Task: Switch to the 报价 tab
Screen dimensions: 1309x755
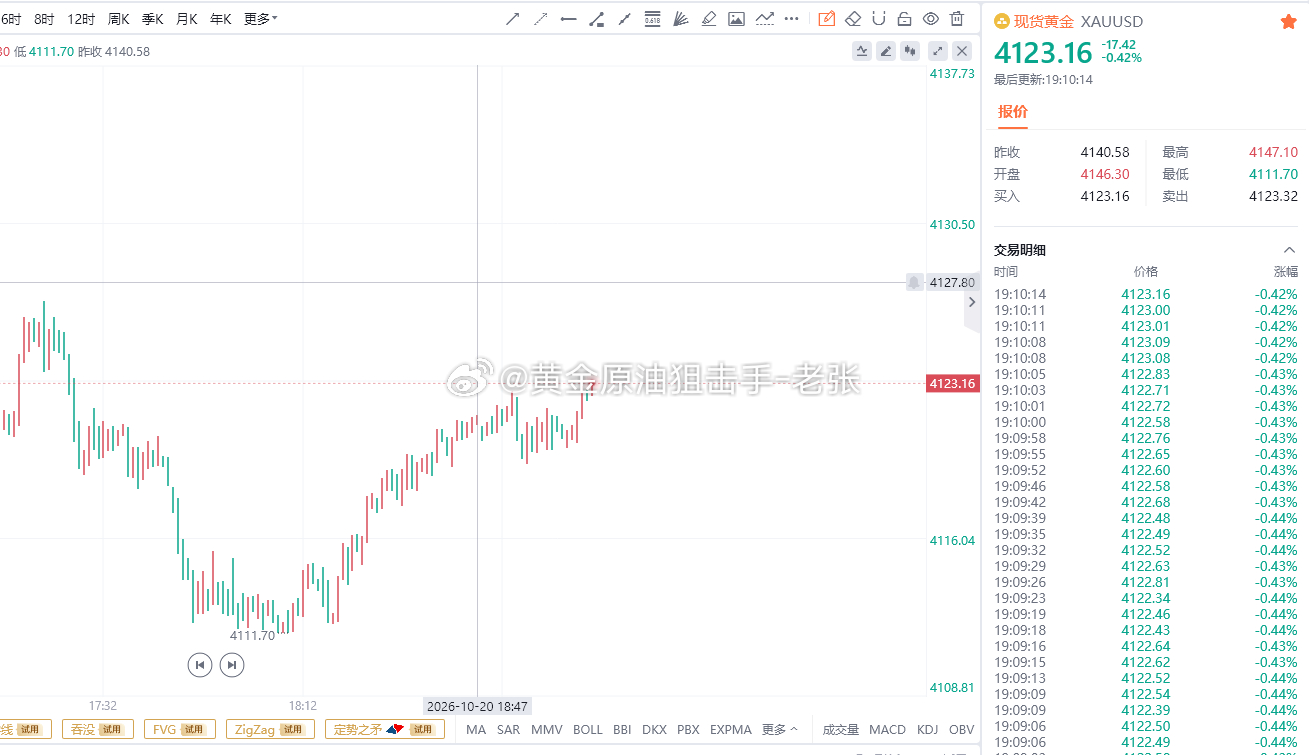Action: pos(1013,112)
